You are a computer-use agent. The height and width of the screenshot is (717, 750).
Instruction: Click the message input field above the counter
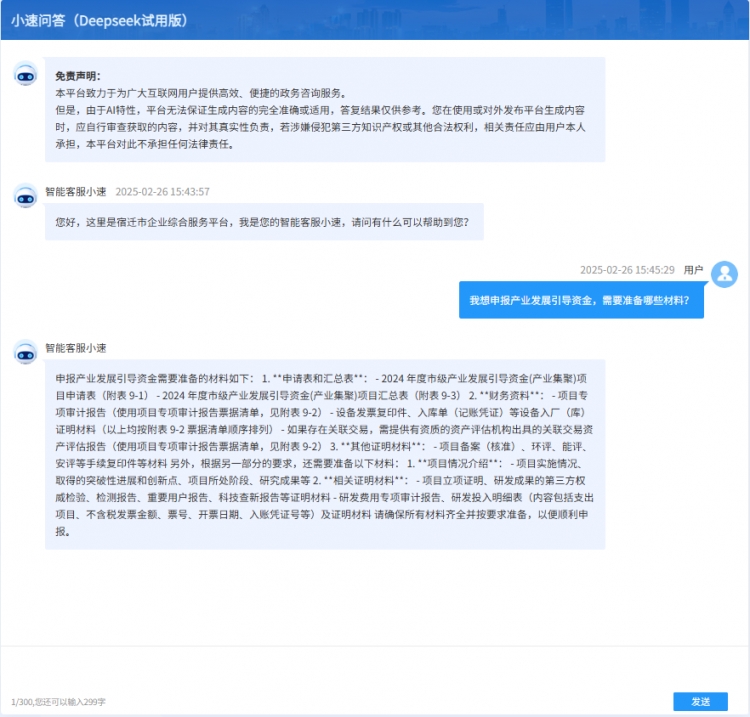(375, 669)
